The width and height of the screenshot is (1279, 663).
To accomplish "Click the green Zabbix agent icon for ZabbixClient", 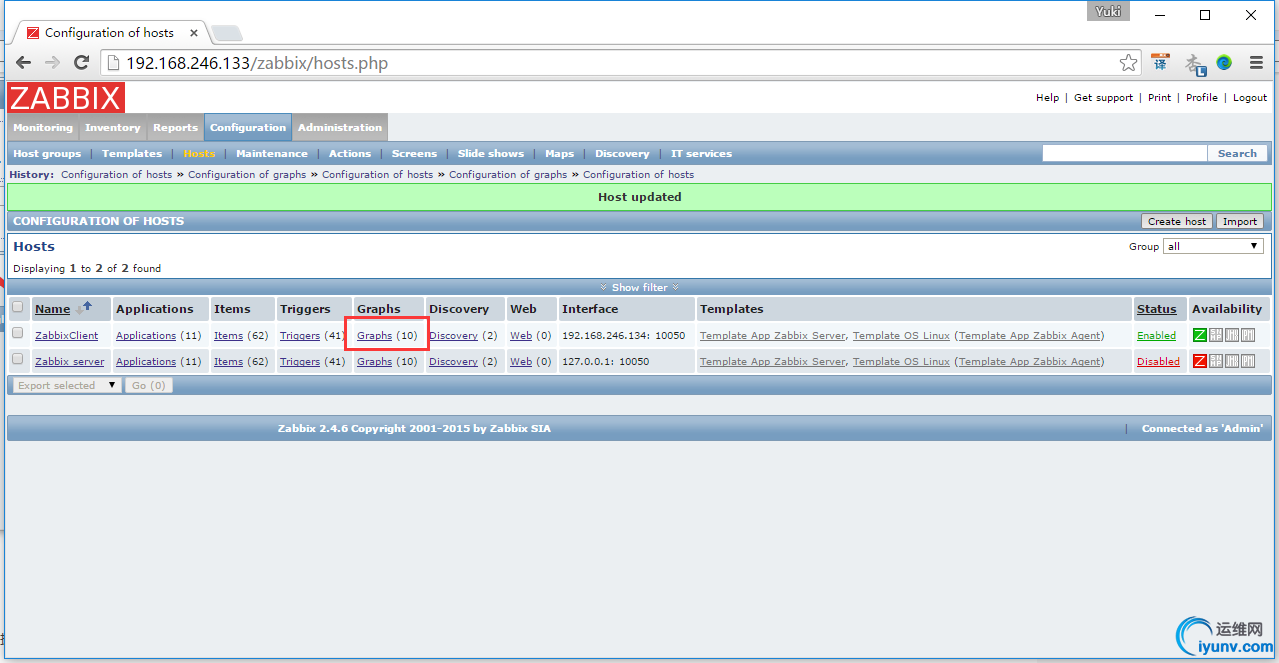I will tap(1200, 335).
